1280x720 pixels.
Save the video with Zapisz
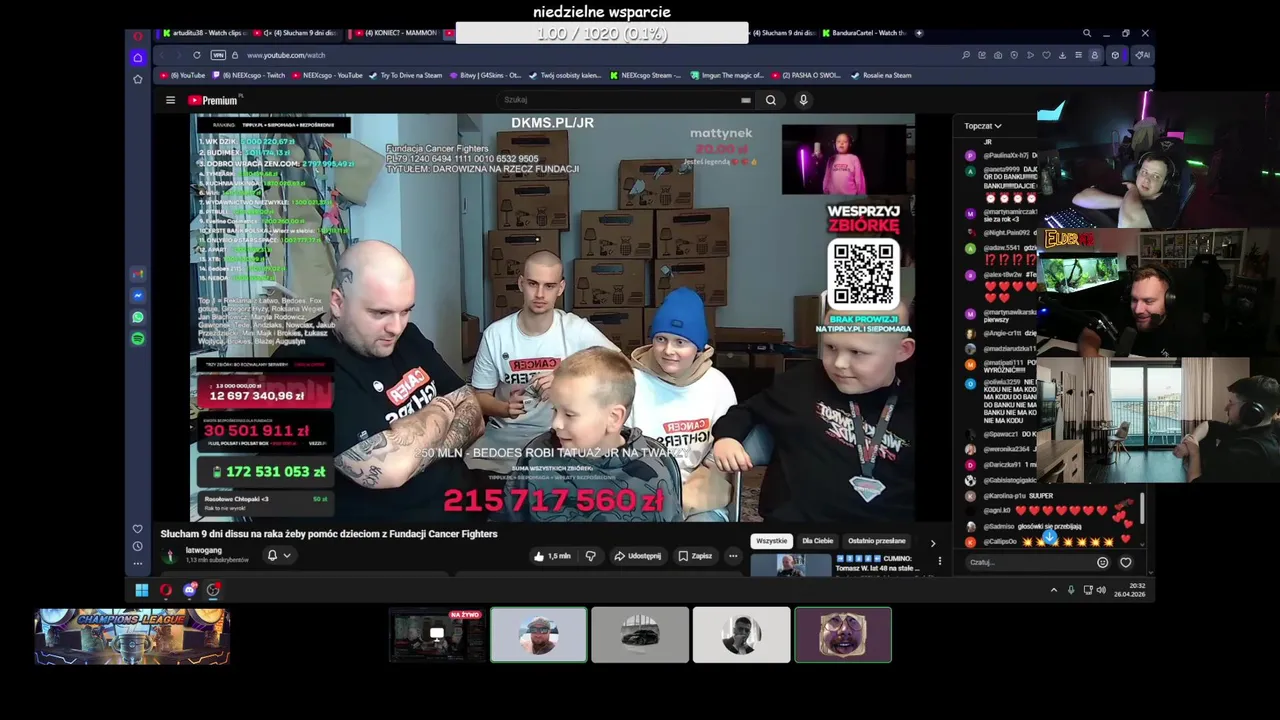tap(695, 556)
